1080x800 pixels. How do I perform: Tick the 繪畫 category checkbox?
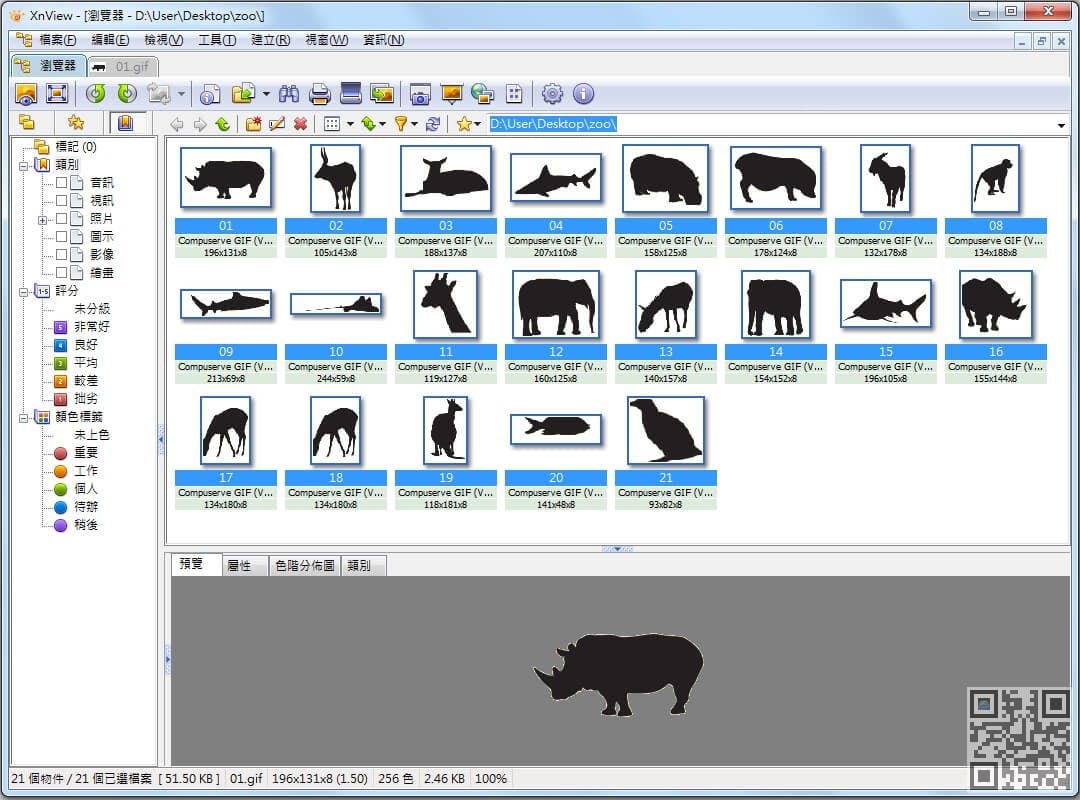click(62, 273)
